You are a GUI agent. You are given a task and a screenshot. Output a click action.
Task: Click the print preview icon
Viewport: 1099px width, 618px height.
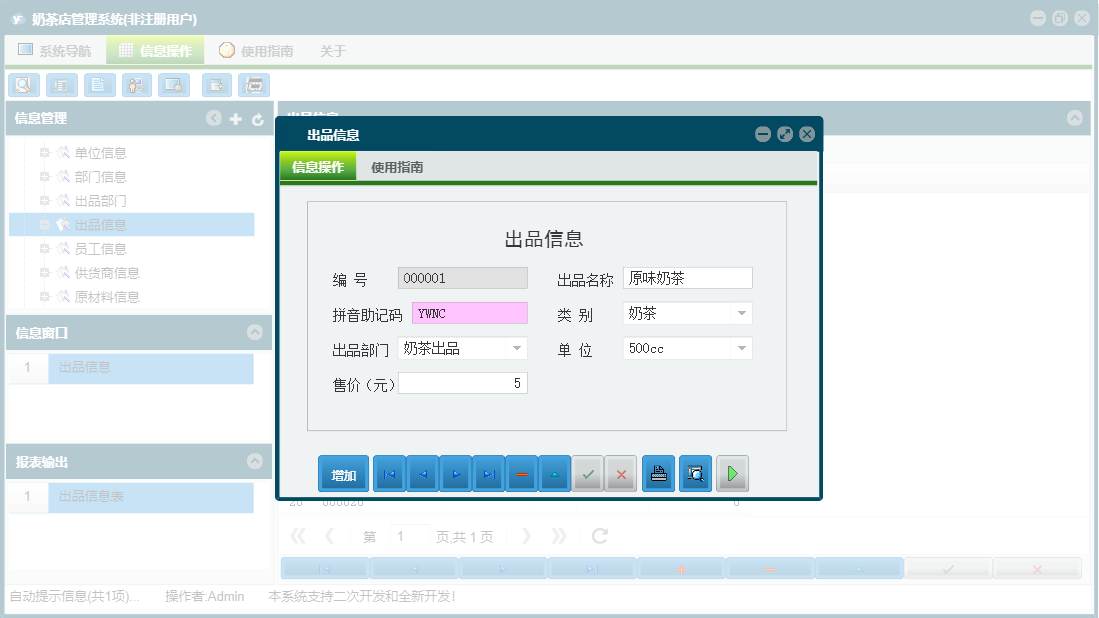point(695,473)
